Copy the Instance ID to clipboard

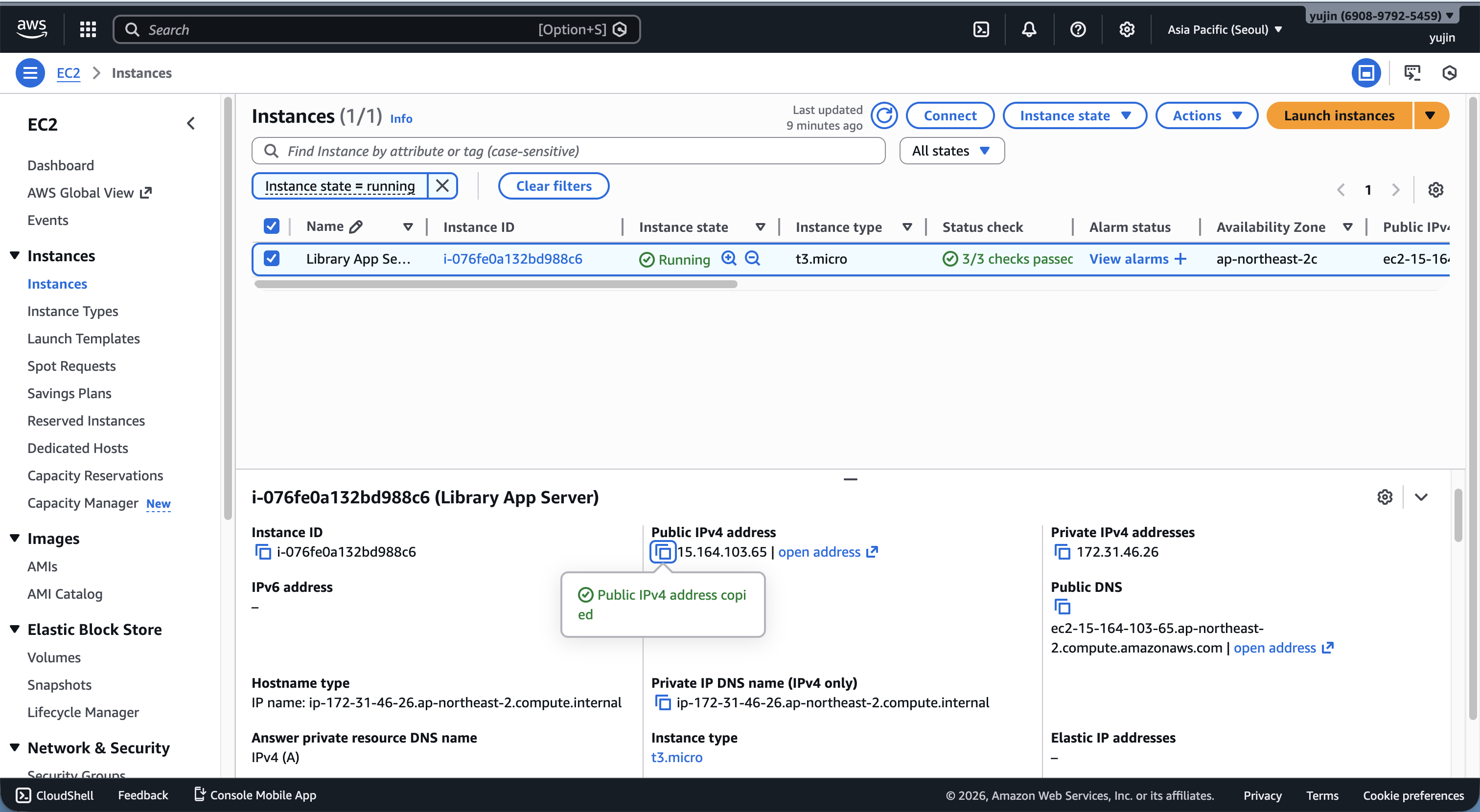[x=262, y=552]
